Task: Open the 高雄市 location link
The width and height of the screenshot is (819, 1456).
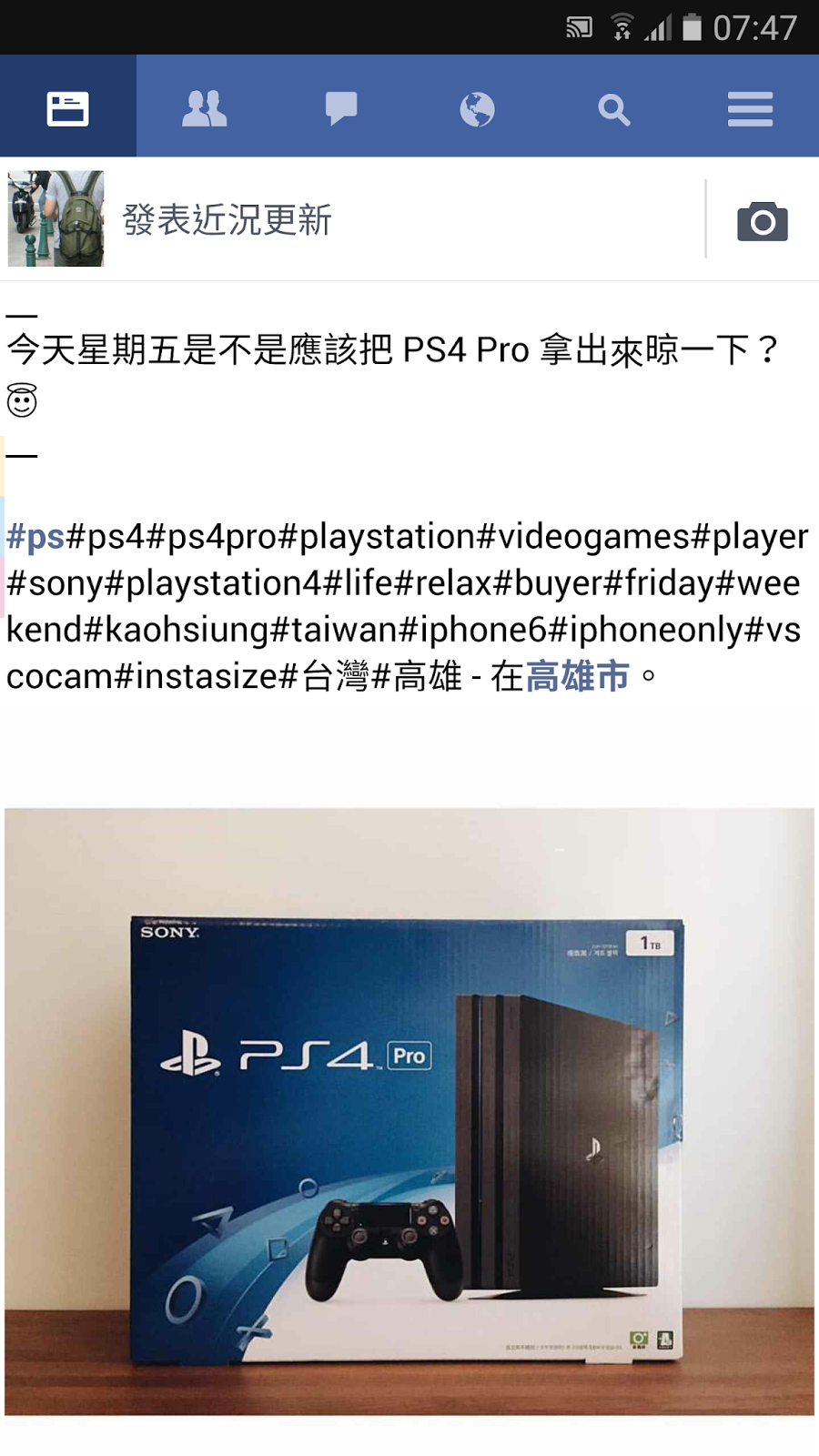Action: point(577,676)
